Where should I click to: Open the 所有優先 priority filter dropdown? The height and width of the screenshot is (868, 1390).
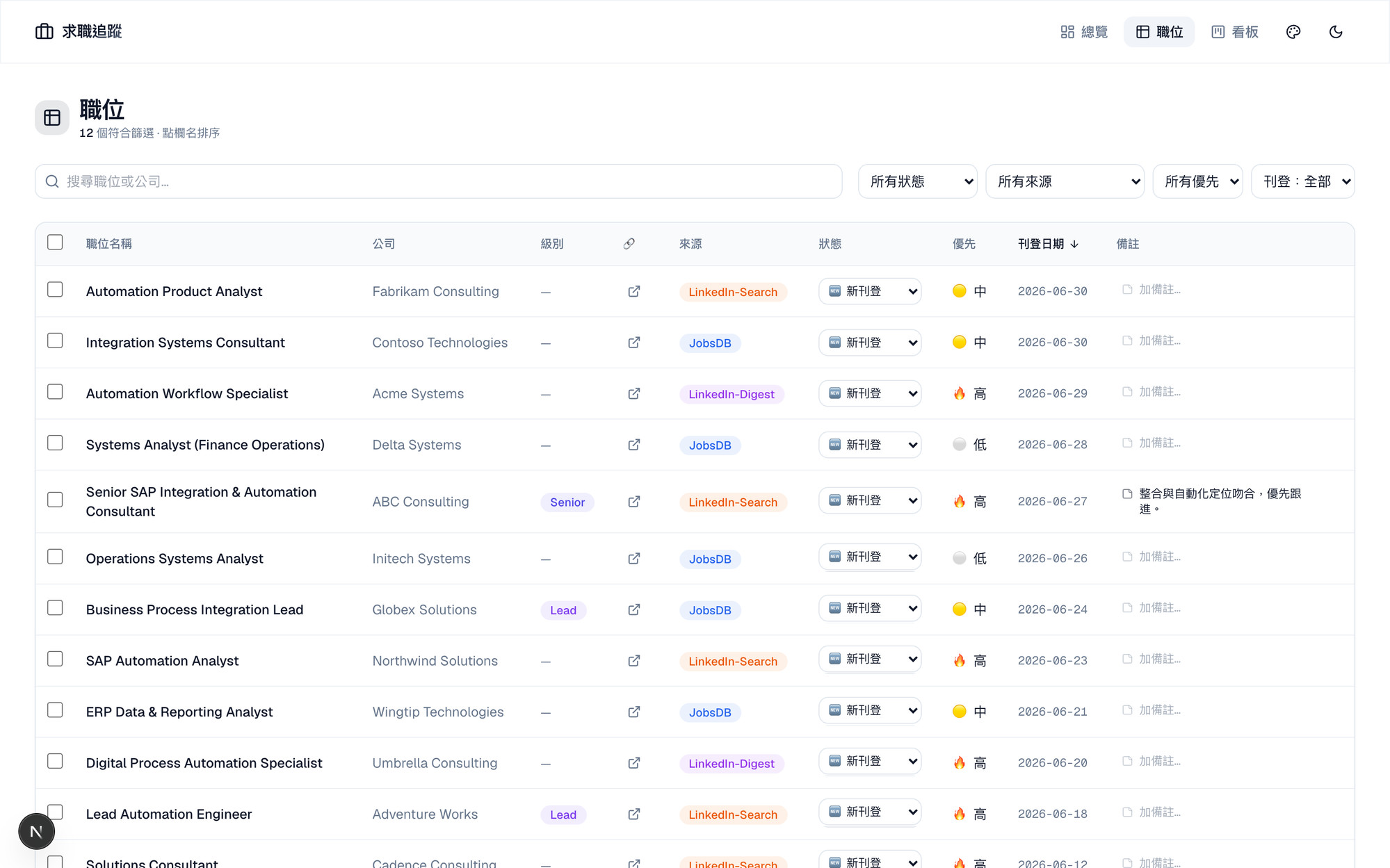(1197, 181)
